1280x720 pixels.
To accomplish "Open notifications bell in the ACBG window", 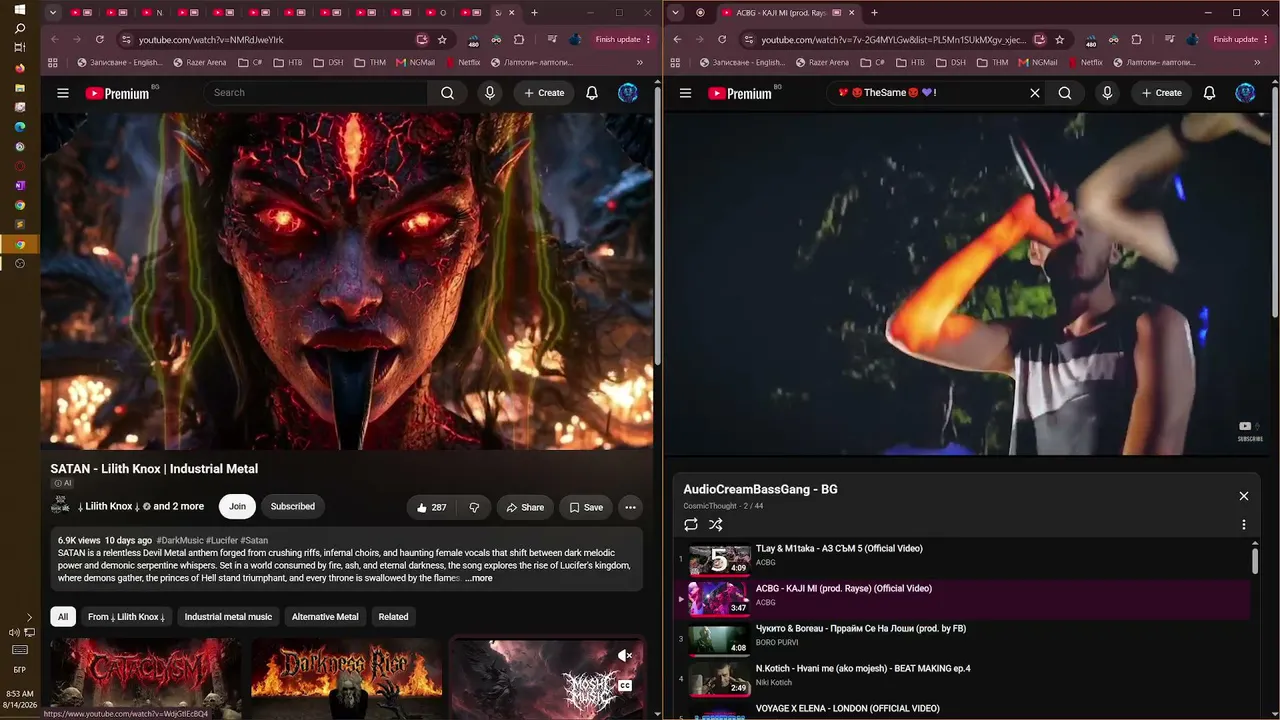I will [x=1209, y=93].
